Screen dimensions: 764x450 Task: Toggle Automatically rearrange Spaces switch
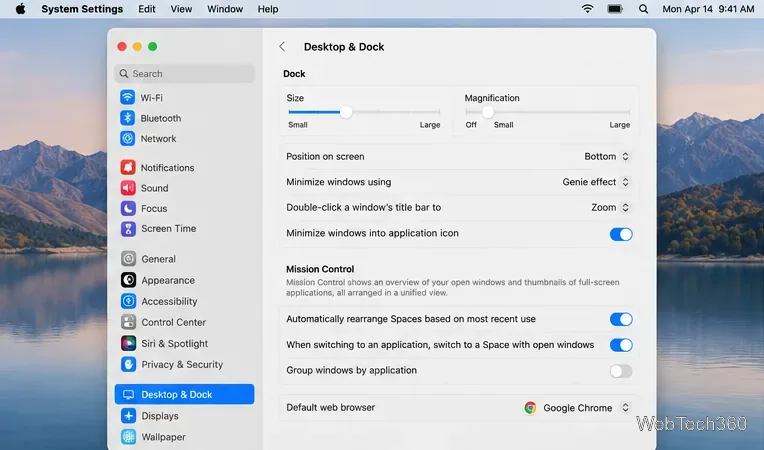point(621,319)
